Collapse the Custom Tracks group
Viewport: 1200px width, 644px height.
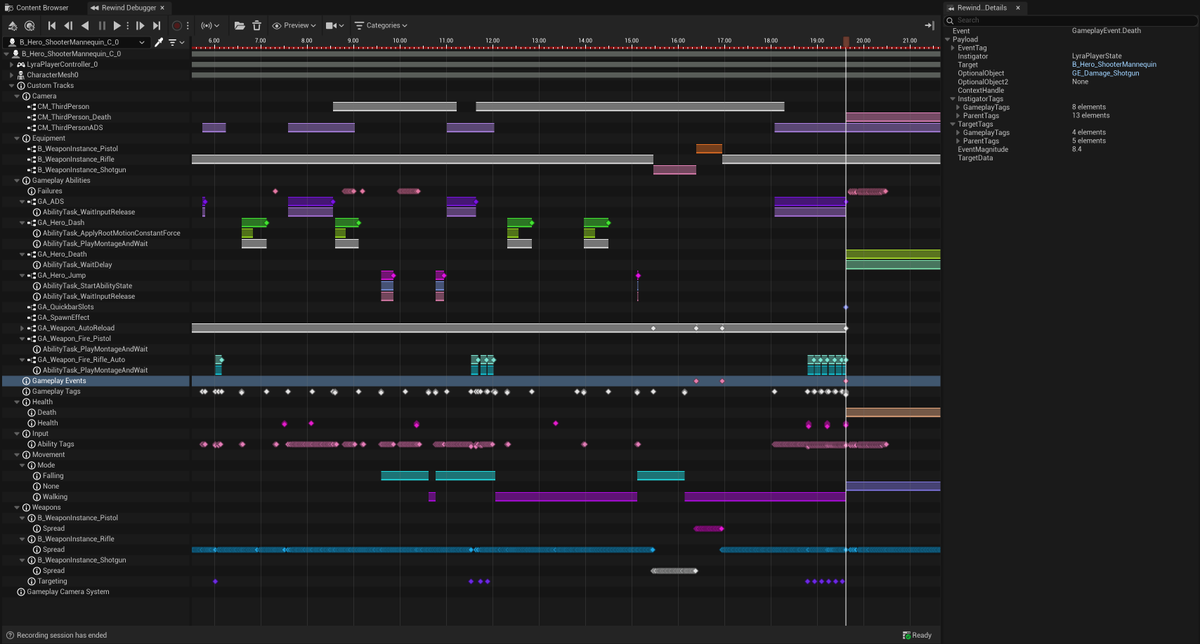point(12,85)
